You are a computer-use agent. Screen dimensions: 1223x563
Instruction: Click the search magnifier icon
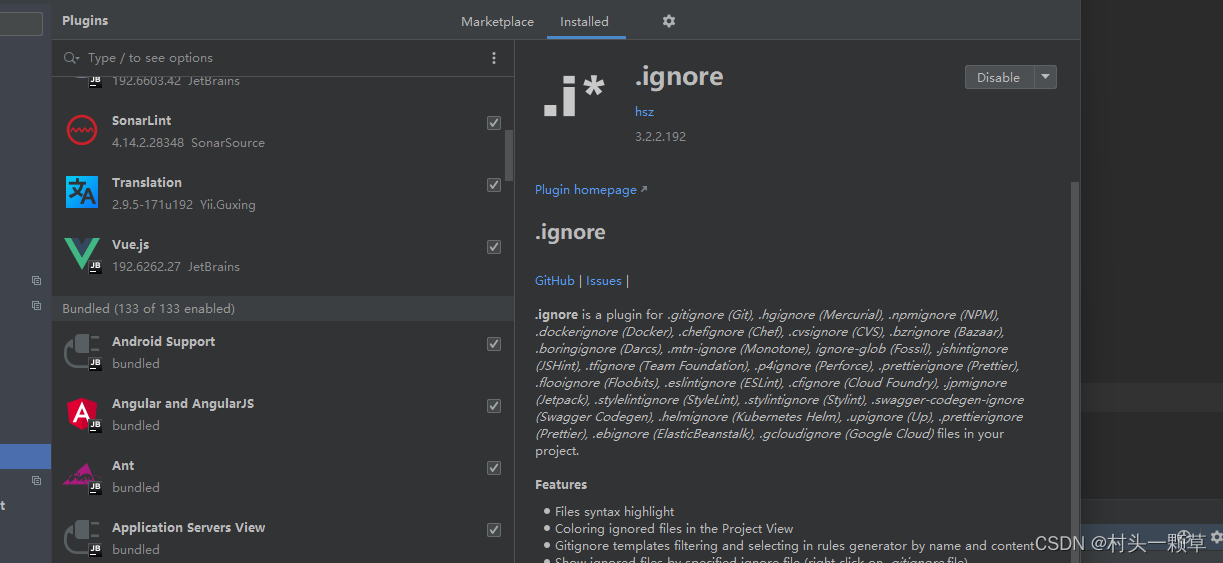[71, 58]
